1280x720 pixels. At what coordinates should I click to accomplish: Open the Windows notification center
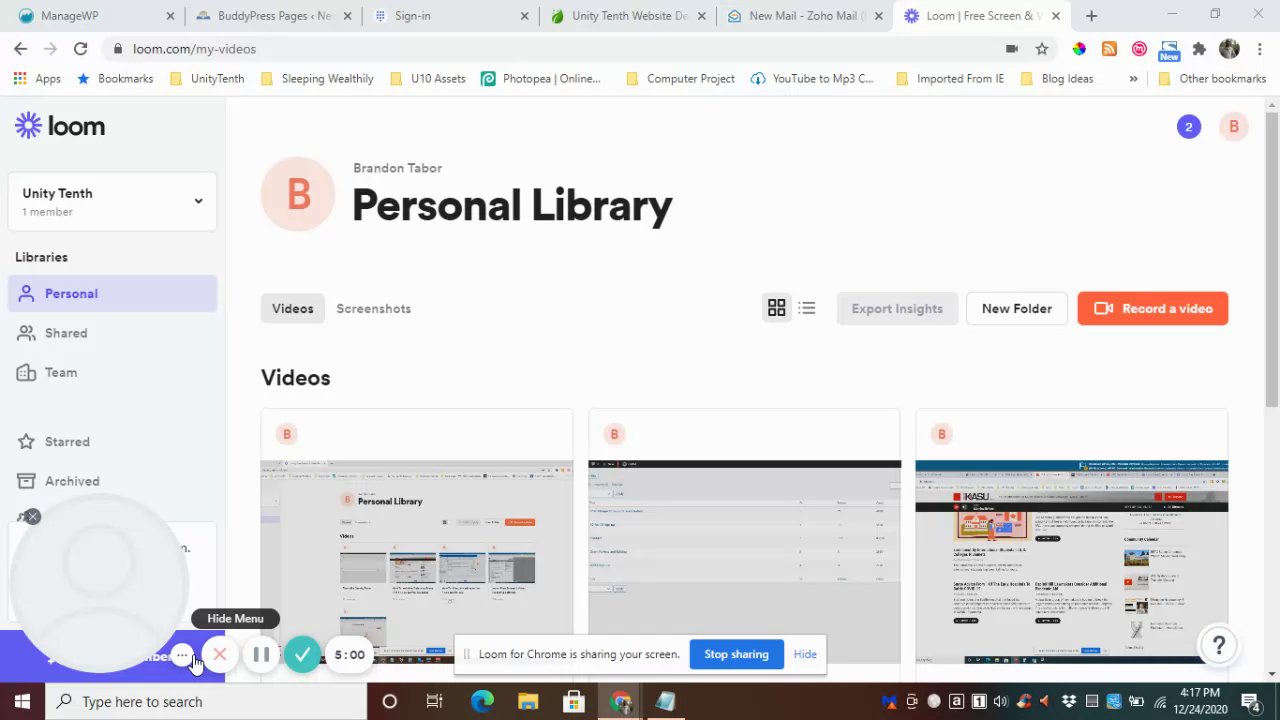(x=1250, y=702)
